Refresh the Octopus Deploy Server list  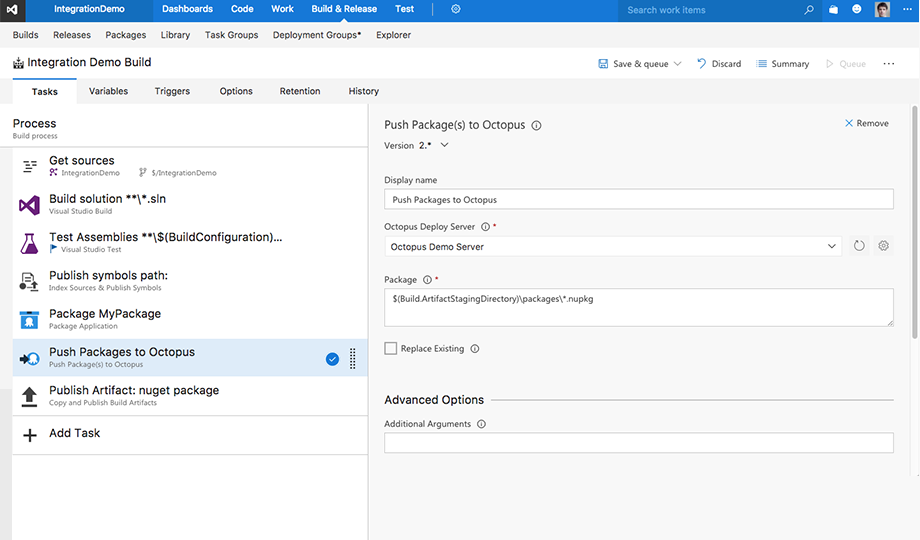click(859, 246)
